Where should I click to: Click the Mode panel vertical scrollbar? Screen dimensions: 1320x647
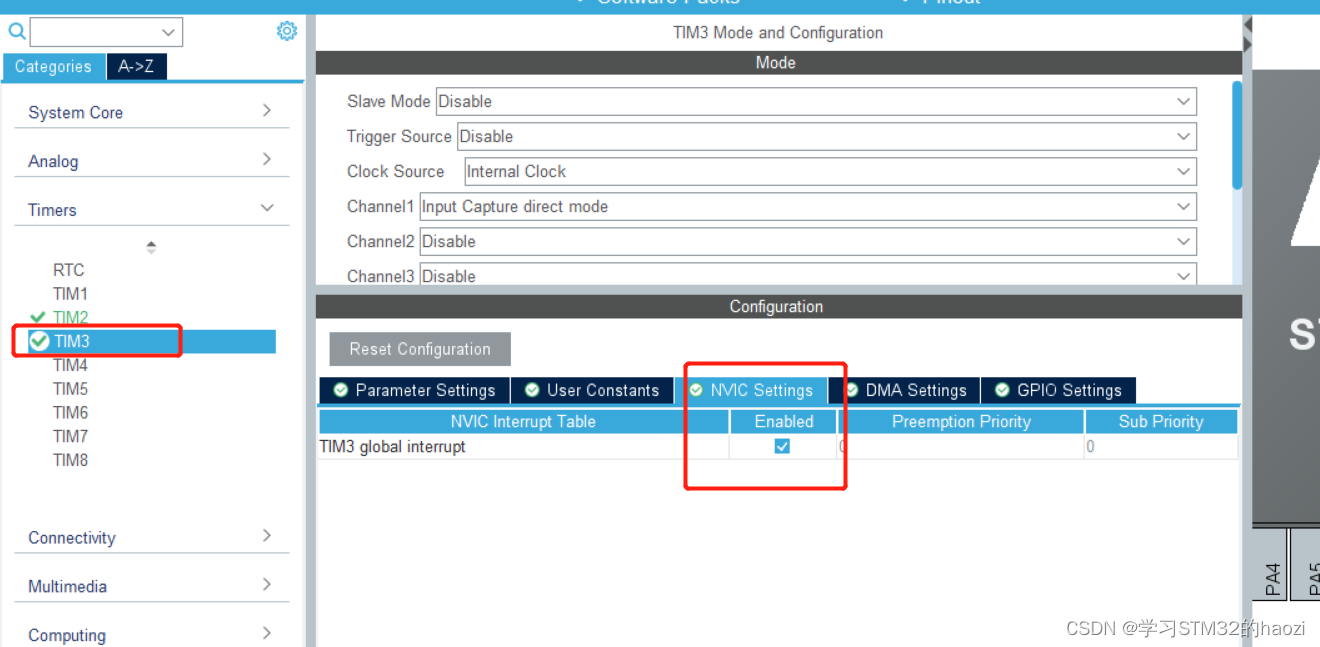click(1237, 135)
